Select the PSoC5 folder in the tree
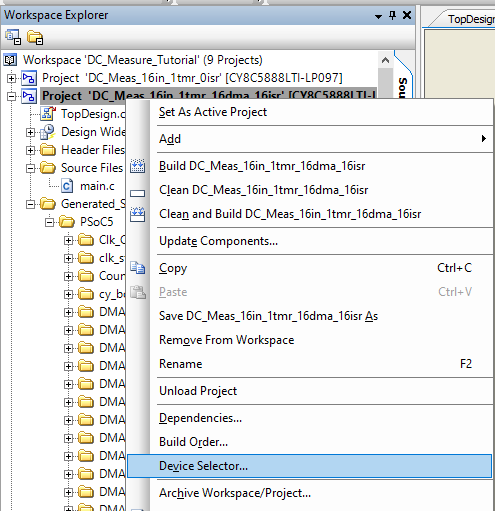Screen dimensions: 495x511 coord(97,222)
